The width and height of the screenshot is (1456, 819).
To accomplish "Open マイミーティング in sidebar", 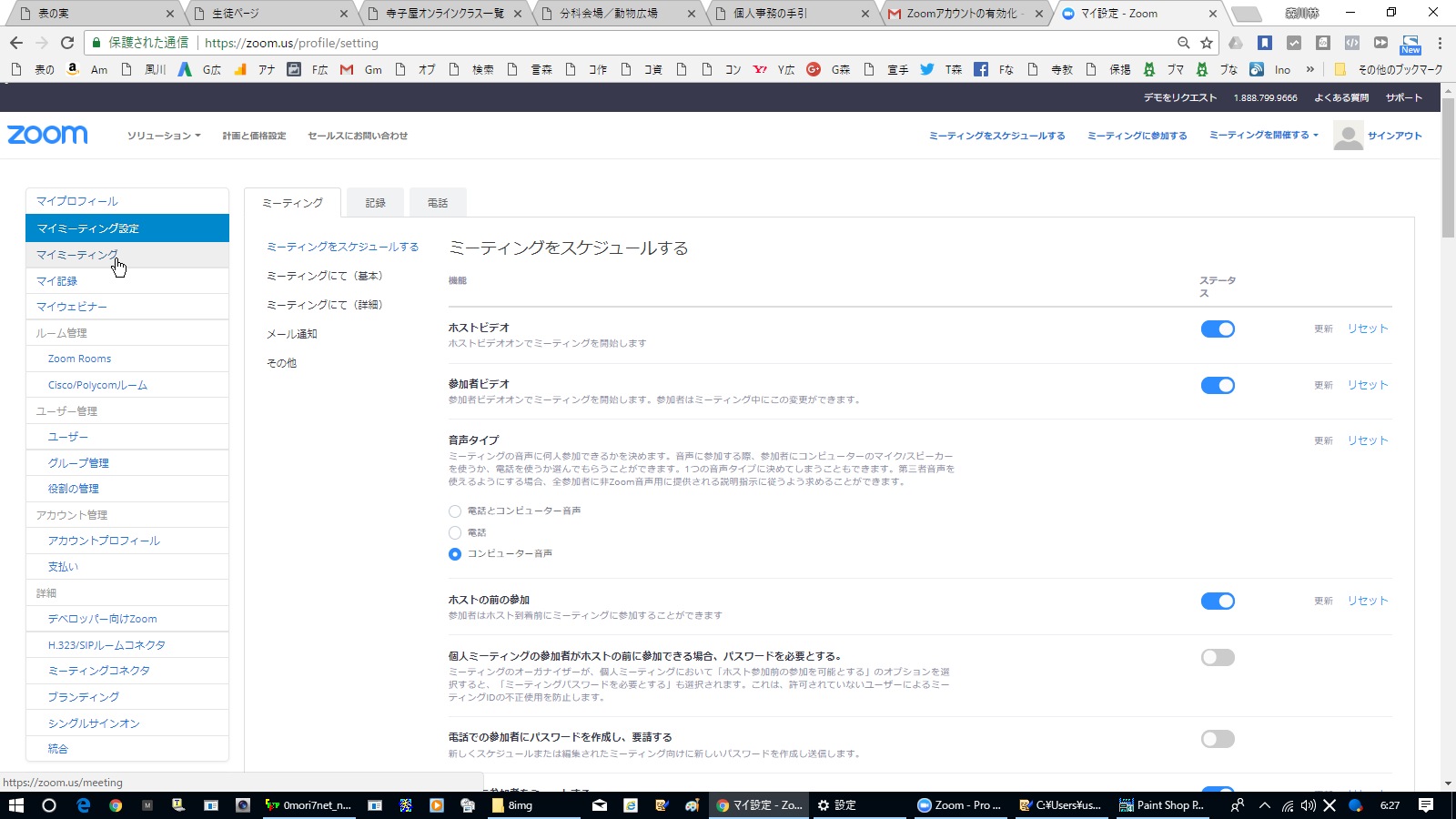I will tap(127, 255).
